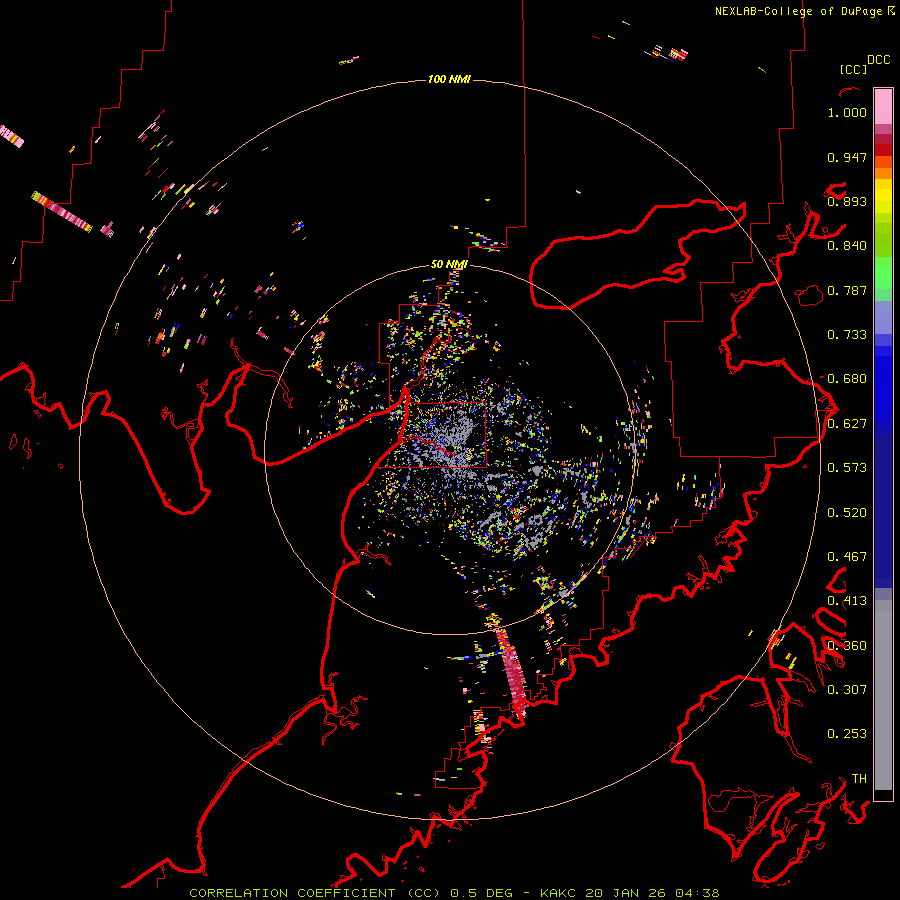
Task: Click the pink radial spike south of the radar
Action: (x=511, y=672)
